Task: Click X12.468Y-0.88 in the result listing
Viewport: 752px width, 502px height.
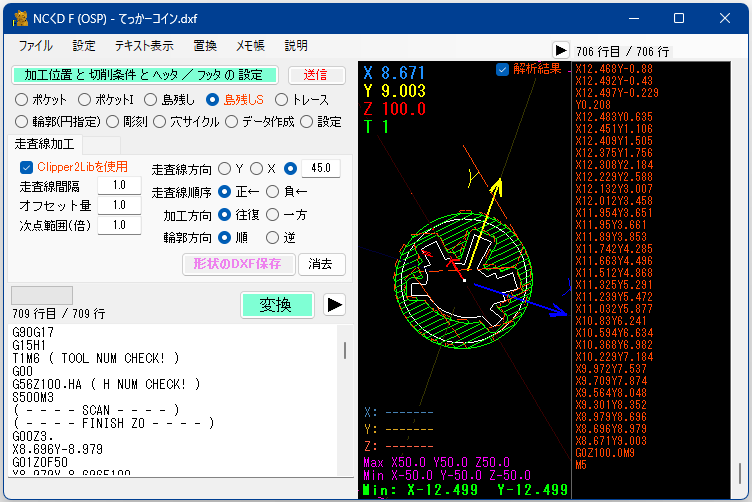Action: tap(614, 69)
